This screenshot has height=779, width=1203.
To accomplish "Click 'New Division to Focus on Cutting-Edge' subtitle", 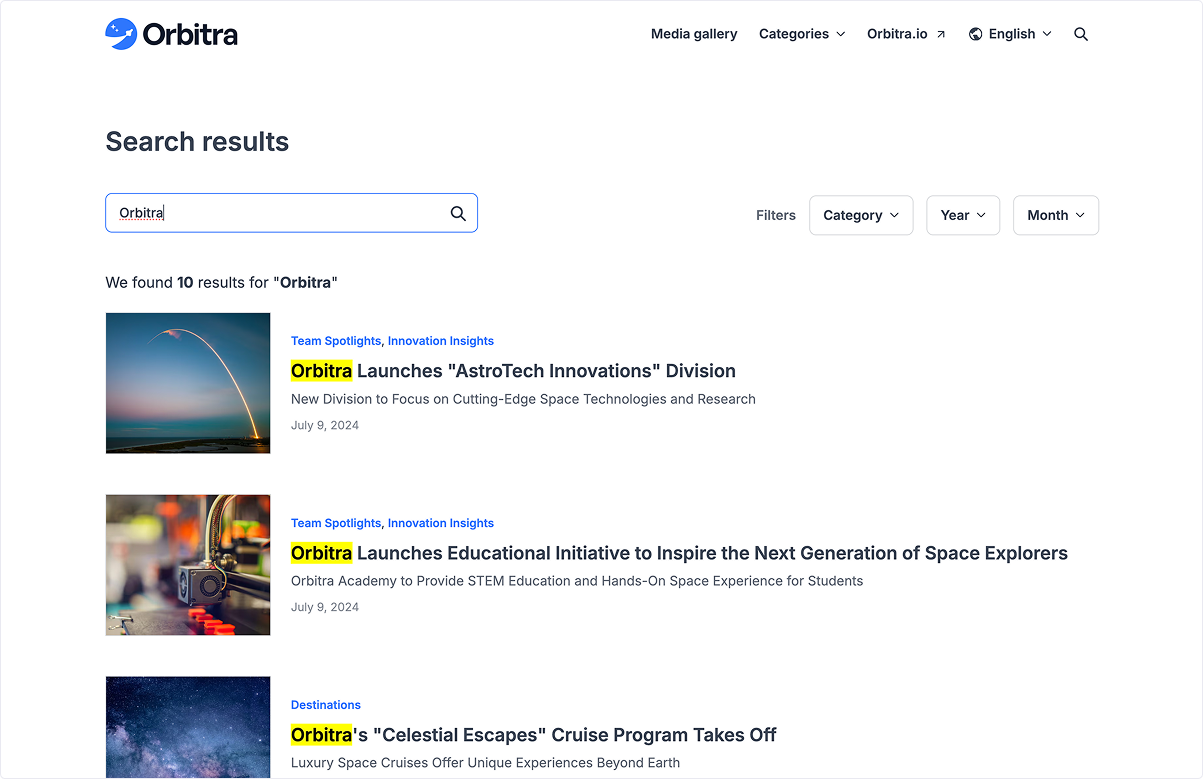I will pyautogui.click(x=523, y=399).
